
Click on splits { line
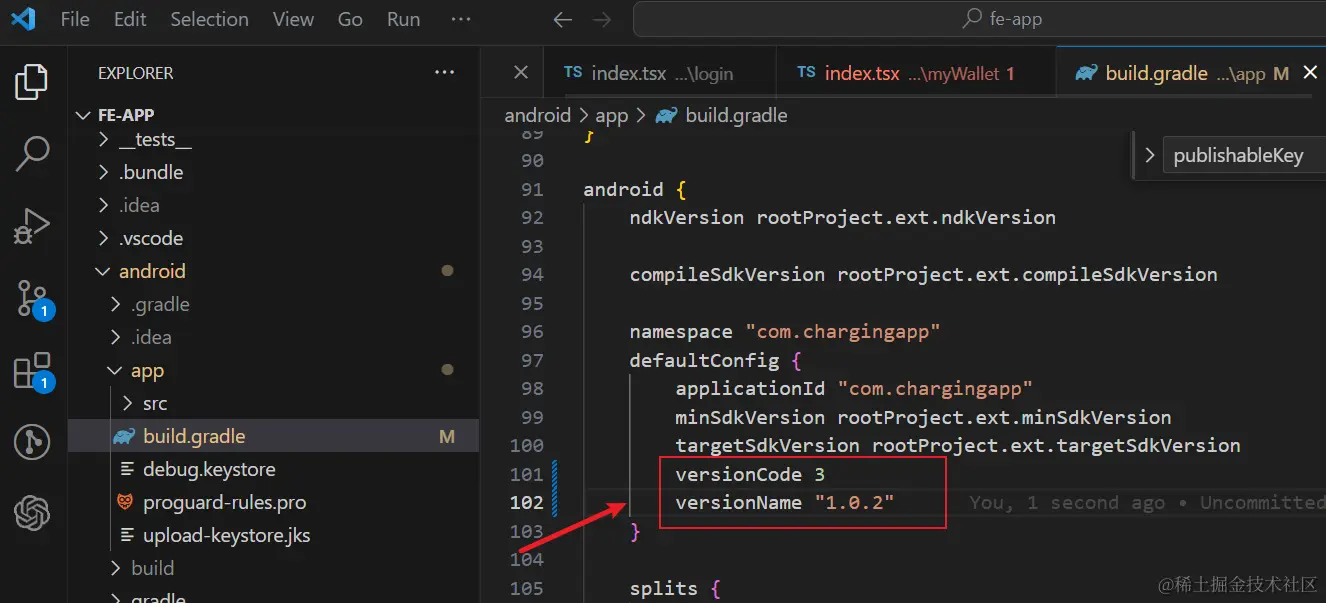[x=675, y=588]
